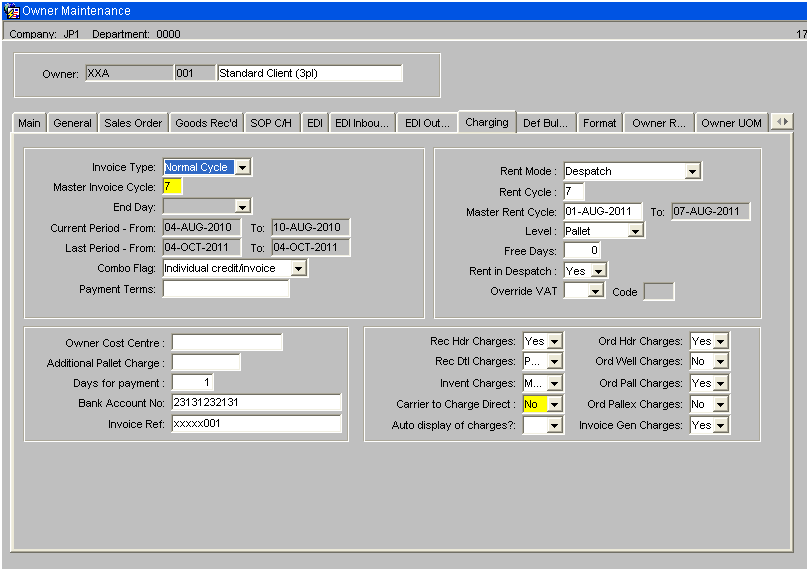
Task: Select the Owner UOM tab
Action: (731, 123)
